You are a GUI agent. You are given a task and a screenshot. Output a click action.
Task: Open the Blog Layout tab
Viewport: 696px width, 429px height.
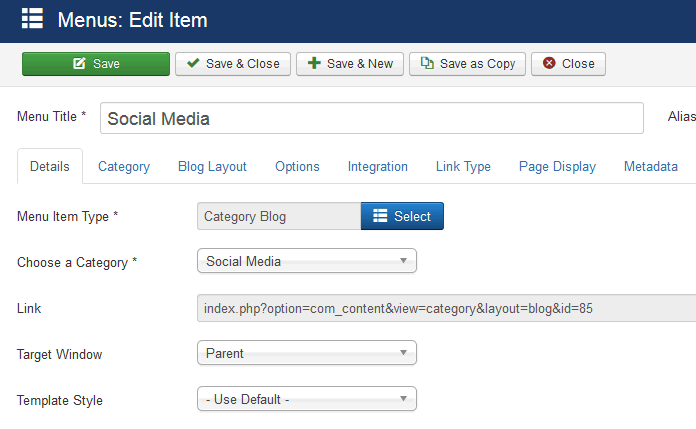pos(212,167)
